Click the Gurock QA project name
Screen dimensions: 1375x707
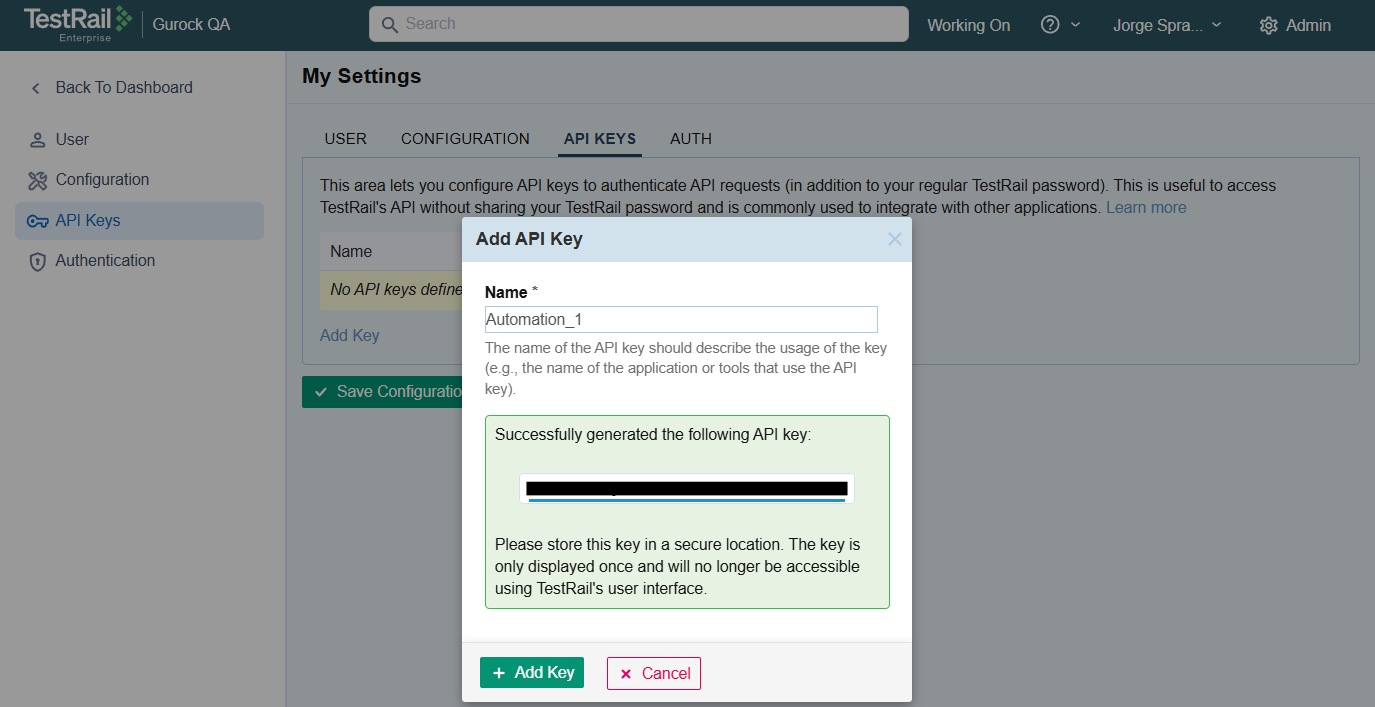click(x=191, y=25)
